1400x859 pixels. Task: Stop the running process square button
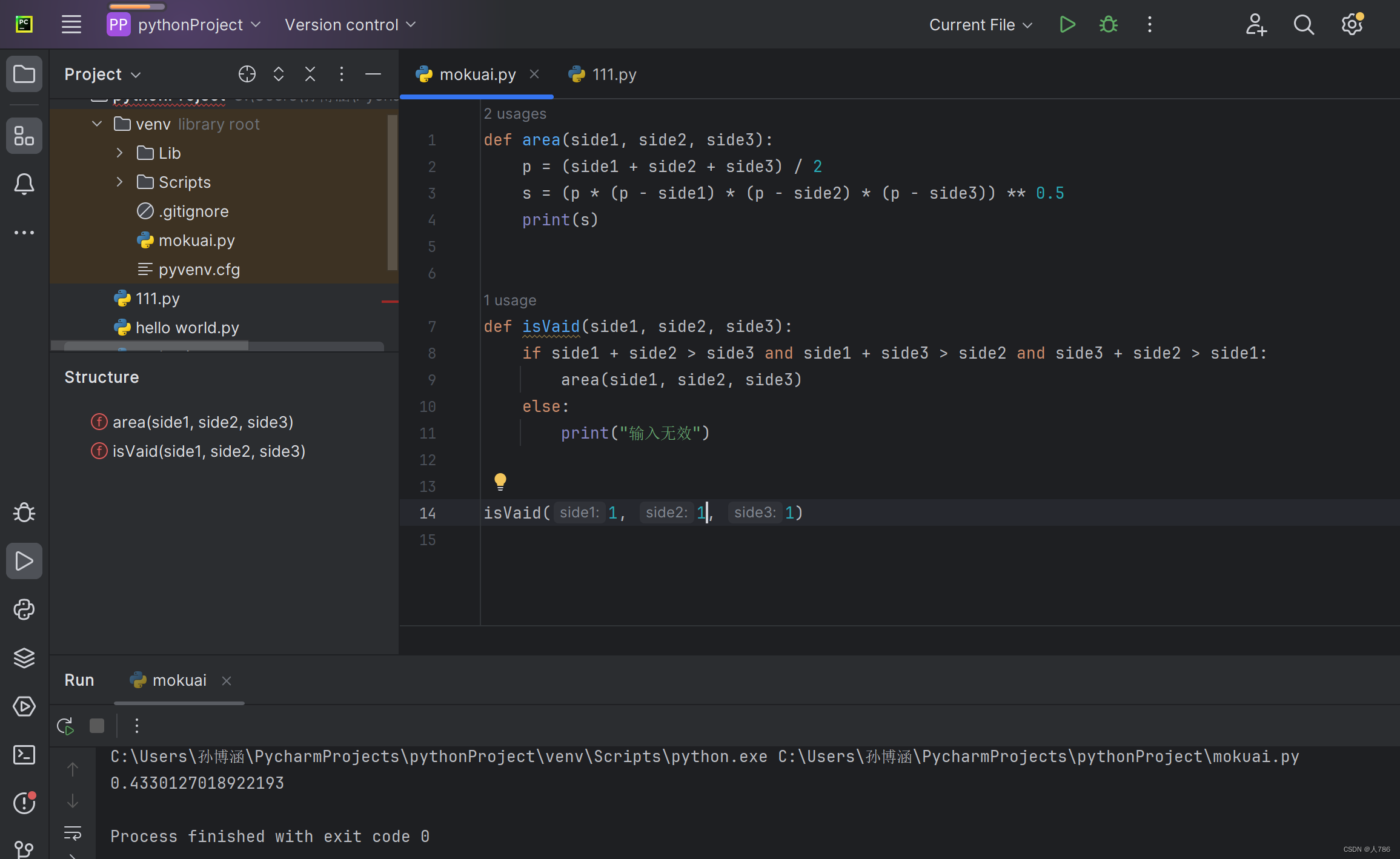(97, 726)
